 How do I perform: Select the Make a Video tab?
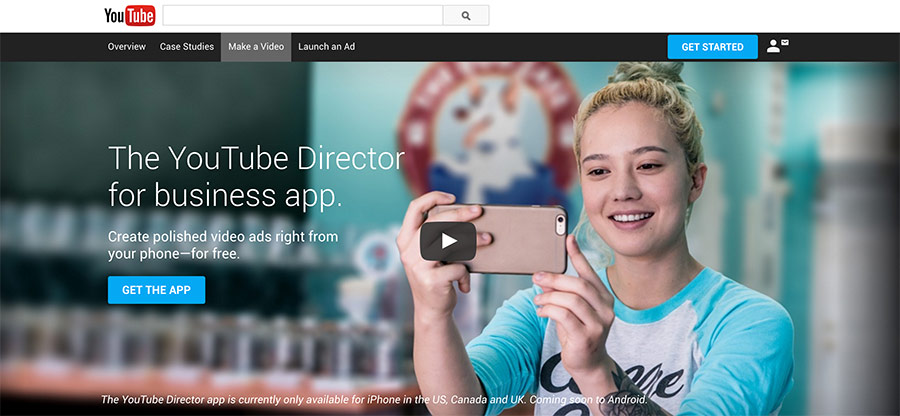pyautogui.click(x=256, y=47)
